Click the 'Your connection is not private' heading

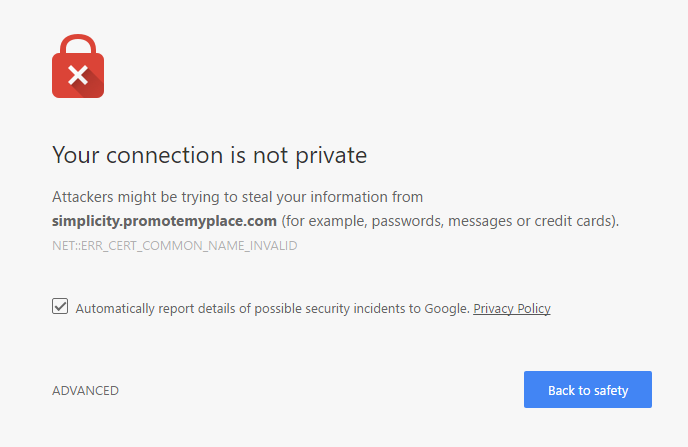click(209, 155)
